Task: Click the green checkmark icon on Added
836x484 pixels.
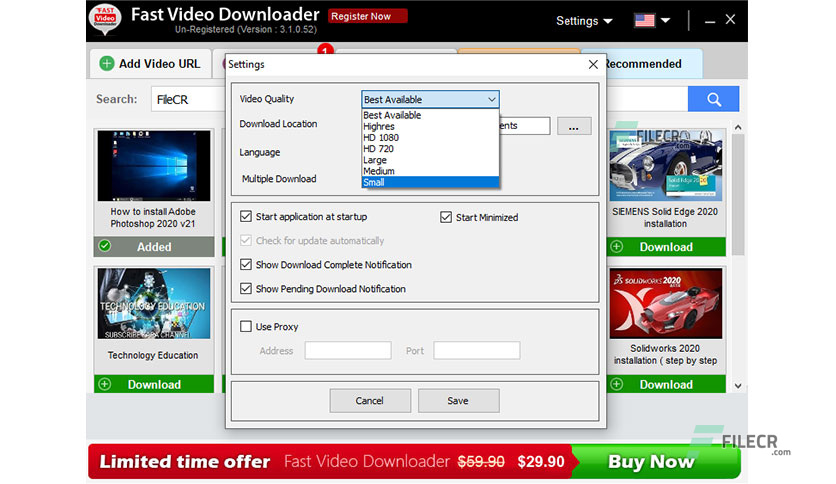Action: 105,246
